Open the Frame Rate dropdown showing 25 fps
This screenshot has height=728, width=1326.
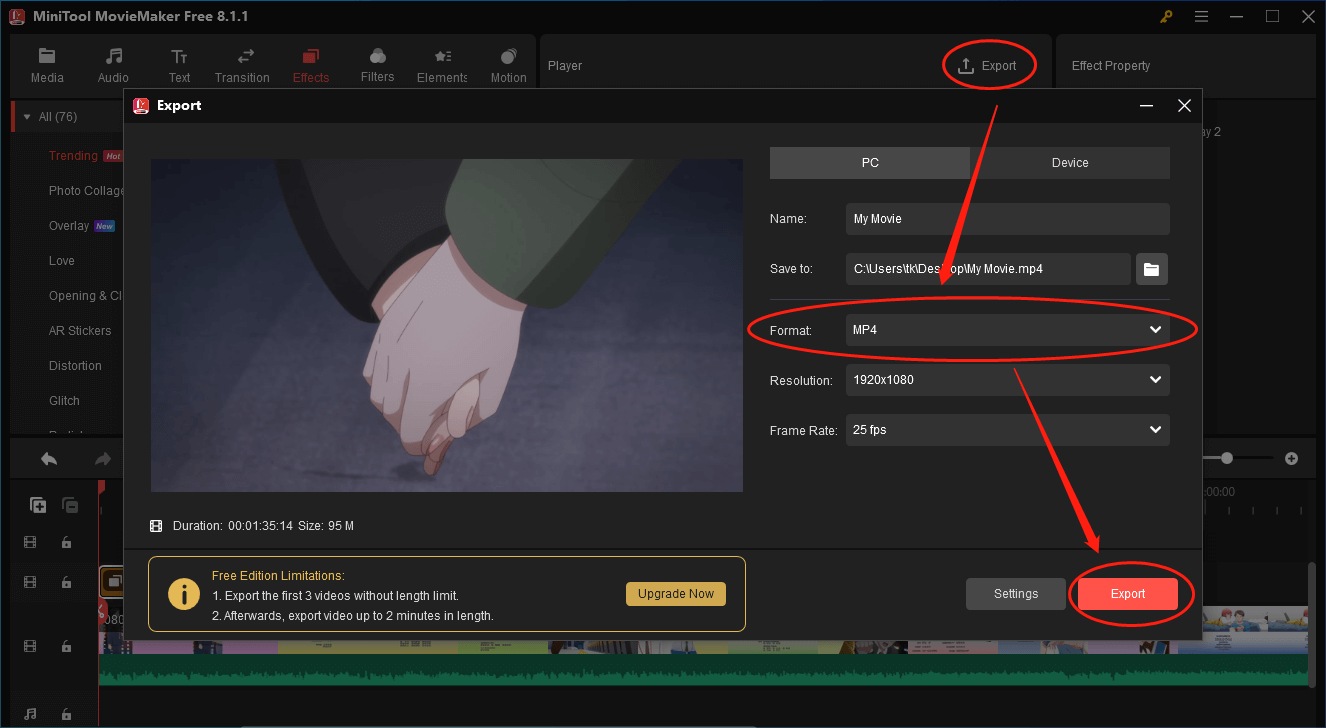click(x=1007, y=430)
